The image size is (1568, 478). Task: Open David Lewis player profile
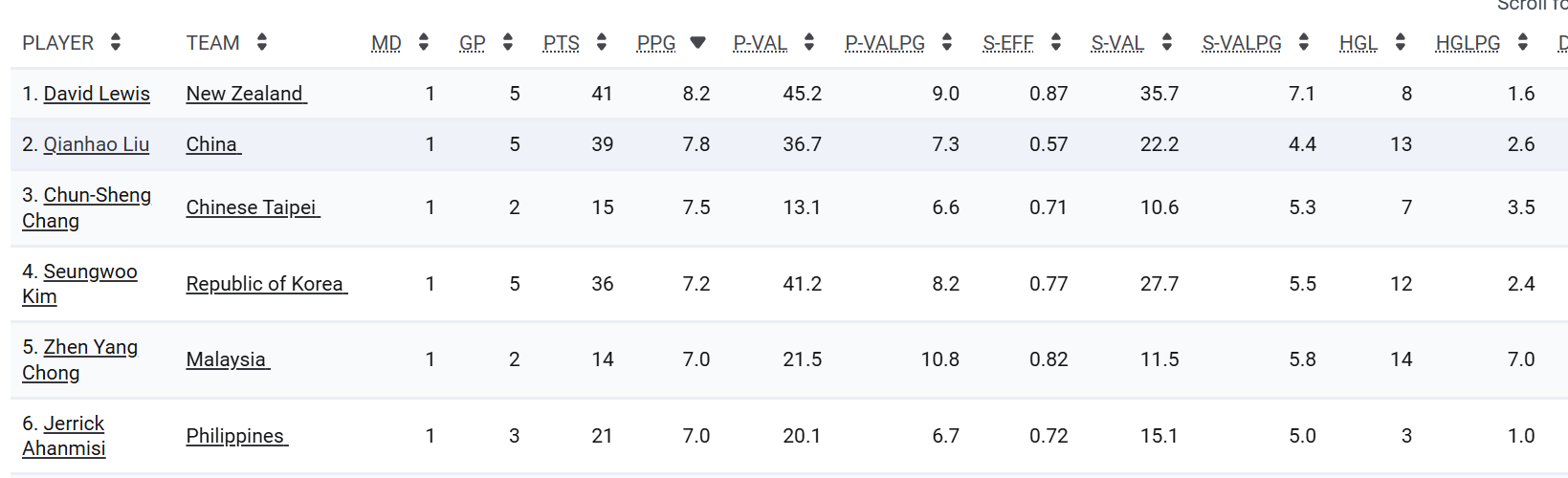[x=97, y=94]
